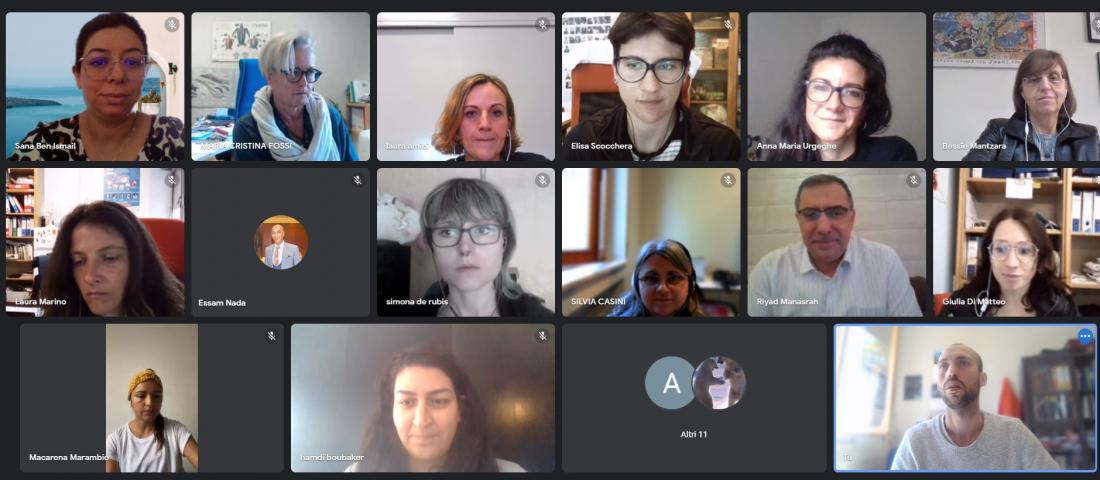This screenshot has height=480, width=1100.
Task: Click the muted mic icon on SILVIA CASINI's tile
Action: pos(727,180)
